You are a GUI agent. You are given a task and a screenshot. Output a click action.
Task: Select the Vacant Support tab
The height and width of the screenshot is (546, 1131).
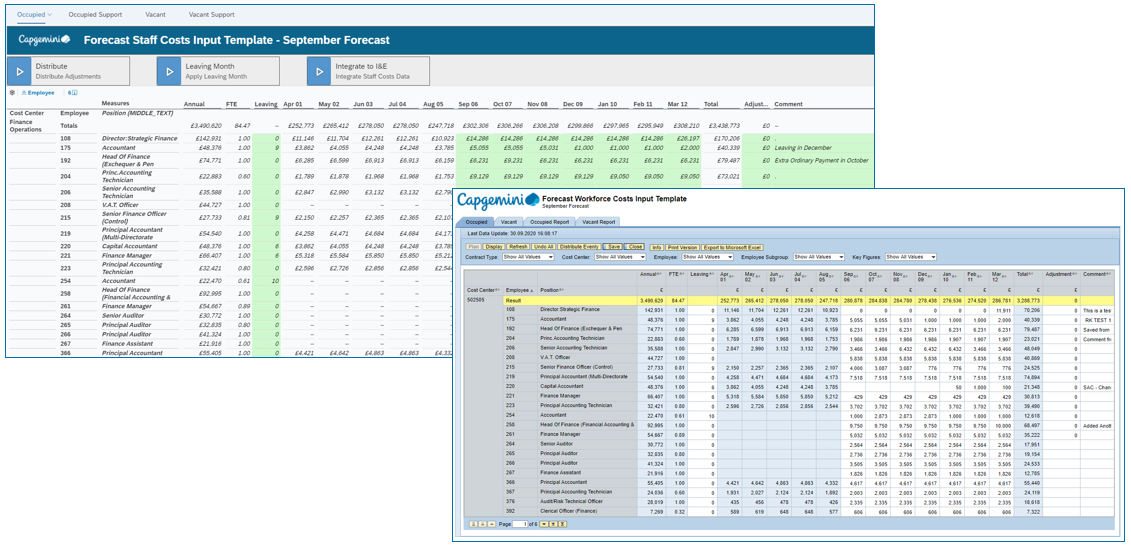[212, 15]
